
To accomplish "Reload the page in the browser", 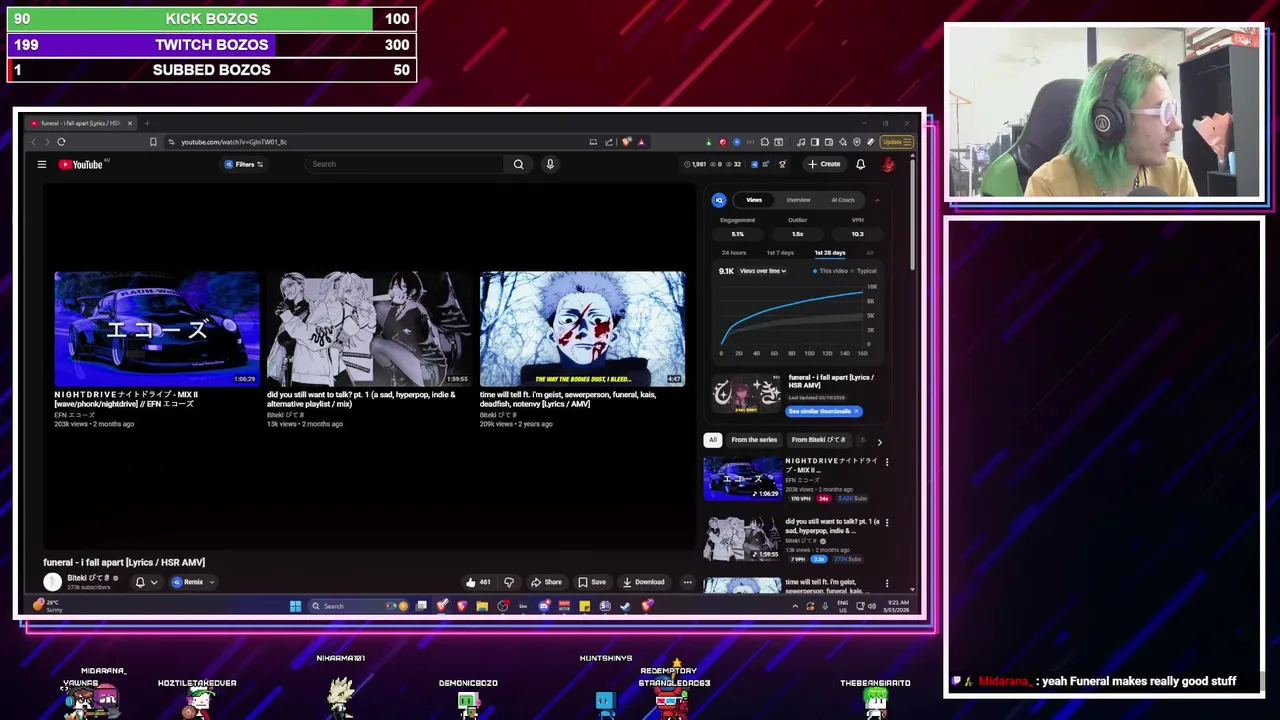I will click(x=61, y=142).
